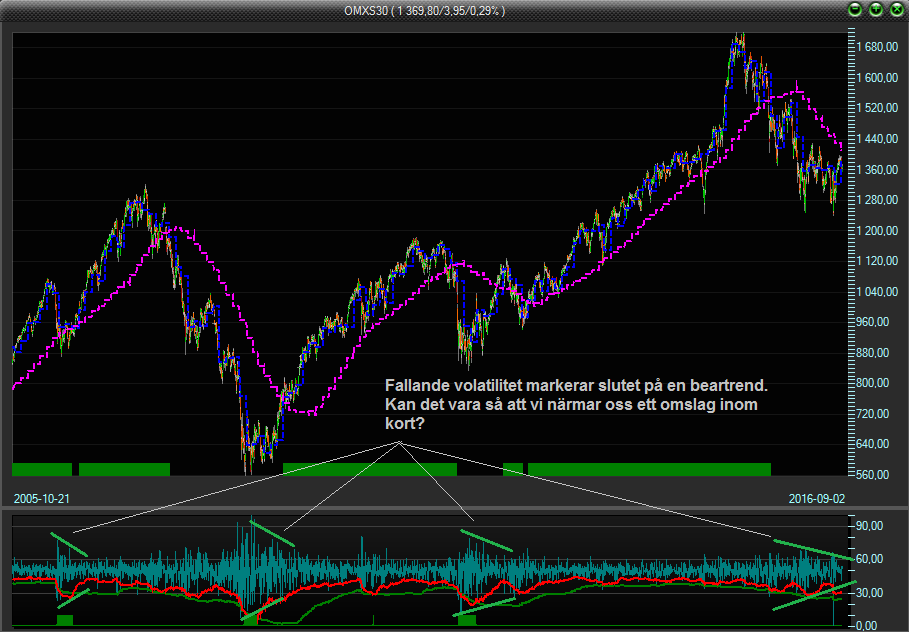Click the end date 2016-09-02
Screen dimensions: 909x632
[817, 499]
